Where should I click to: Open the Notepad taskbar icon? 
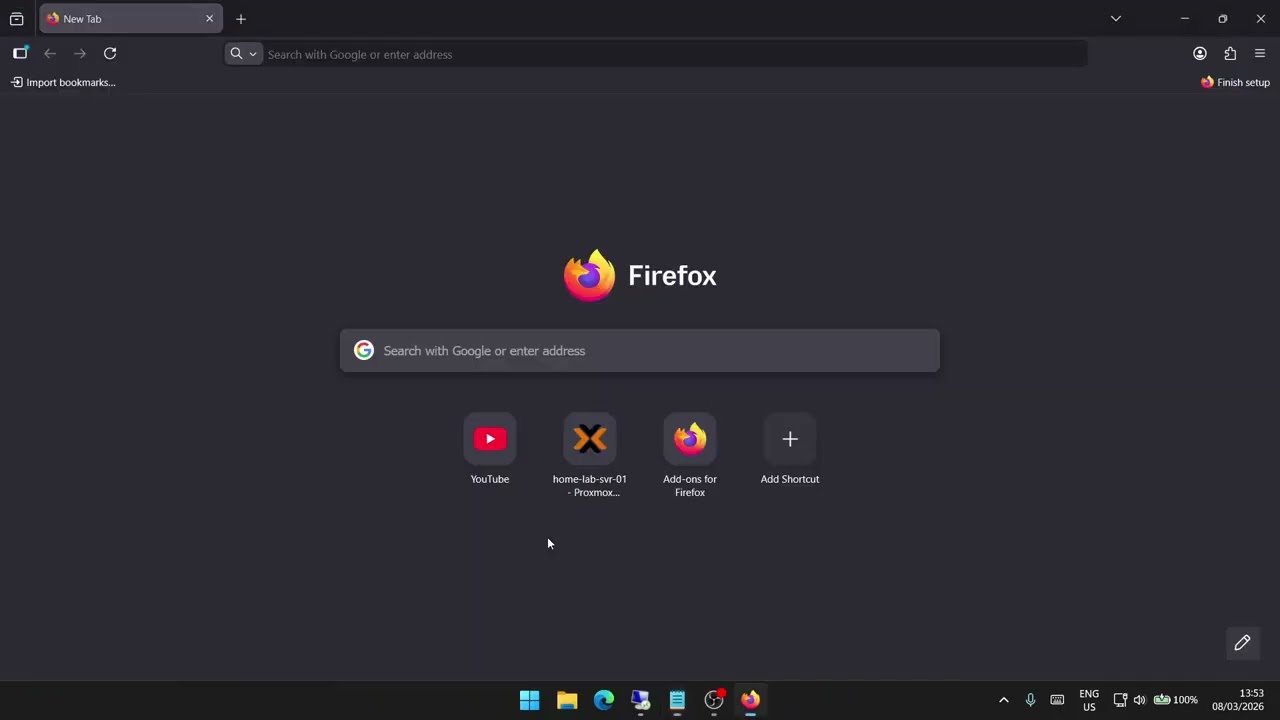tap(677, 700)
